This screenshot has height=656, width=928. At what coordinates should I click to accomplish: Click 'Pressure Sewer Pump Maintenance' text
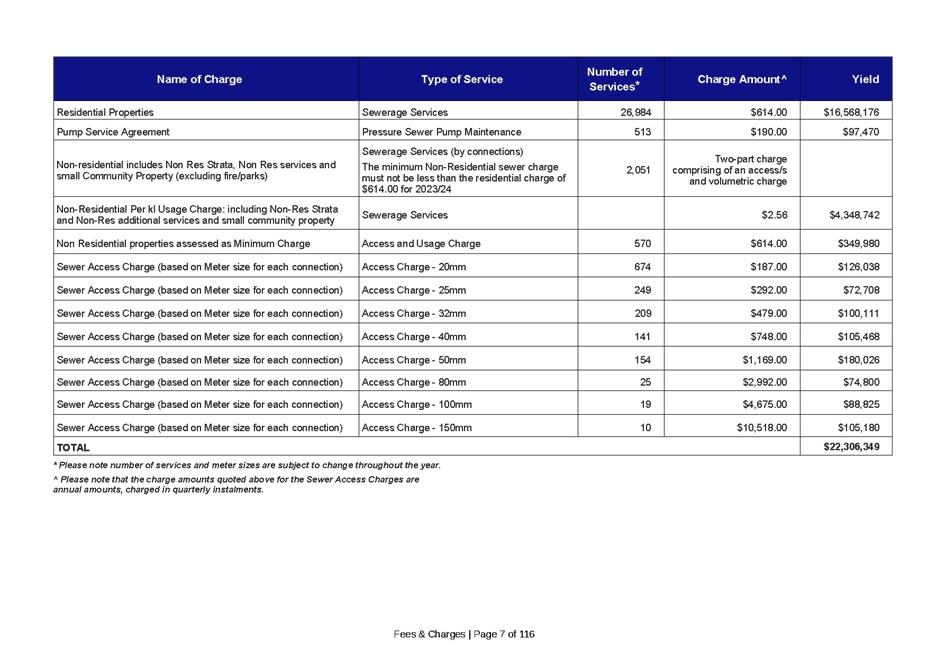442,132
